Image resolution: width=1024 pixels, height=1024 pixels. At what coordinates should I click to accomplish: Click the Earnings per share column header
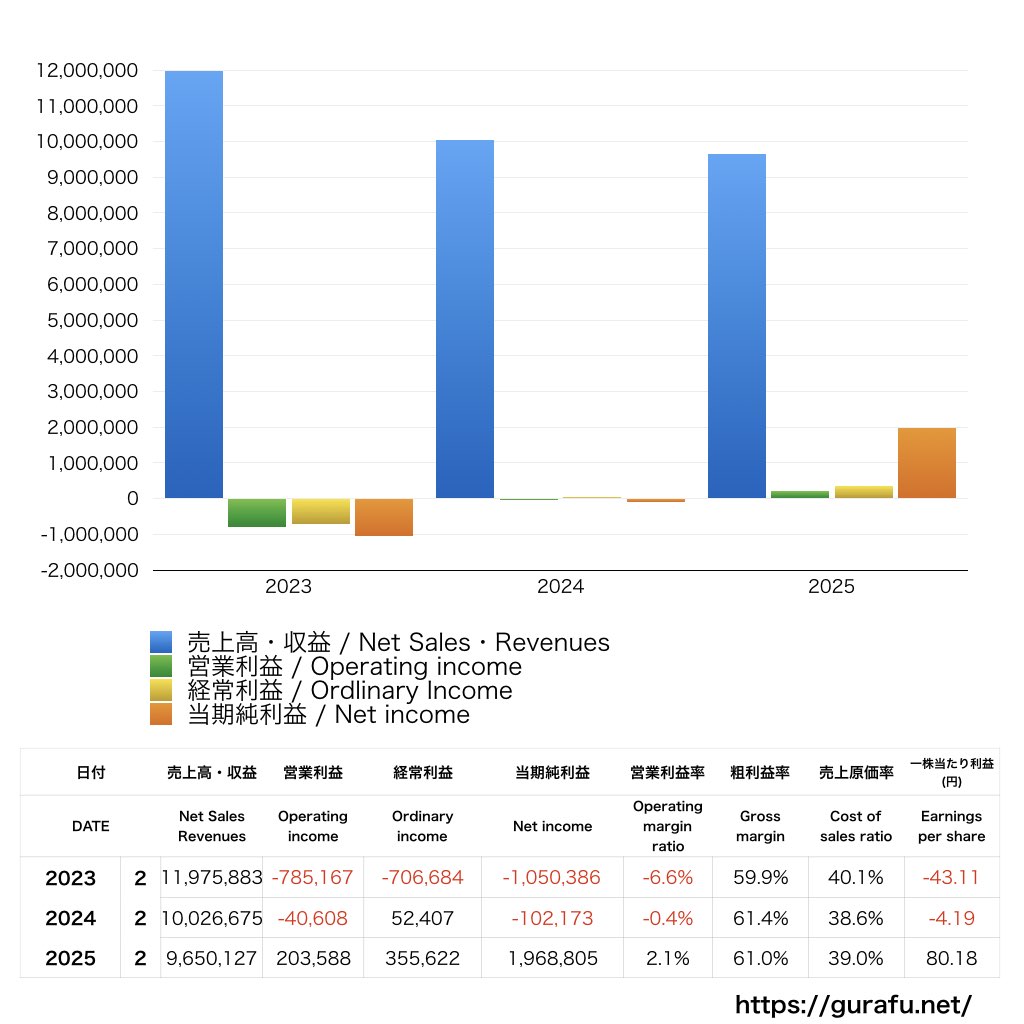tap(951, 826)
